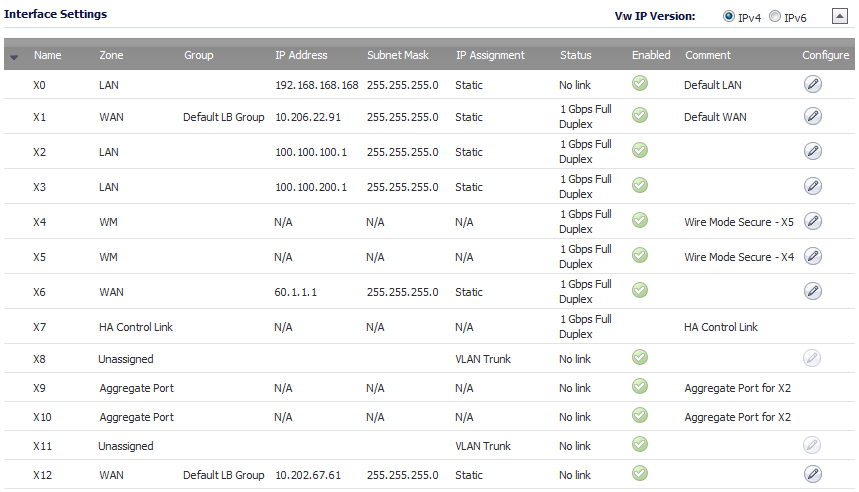Configure the X4 Wire Mode interface
This screenshot has height=492, width=859.
click(812, 221)
